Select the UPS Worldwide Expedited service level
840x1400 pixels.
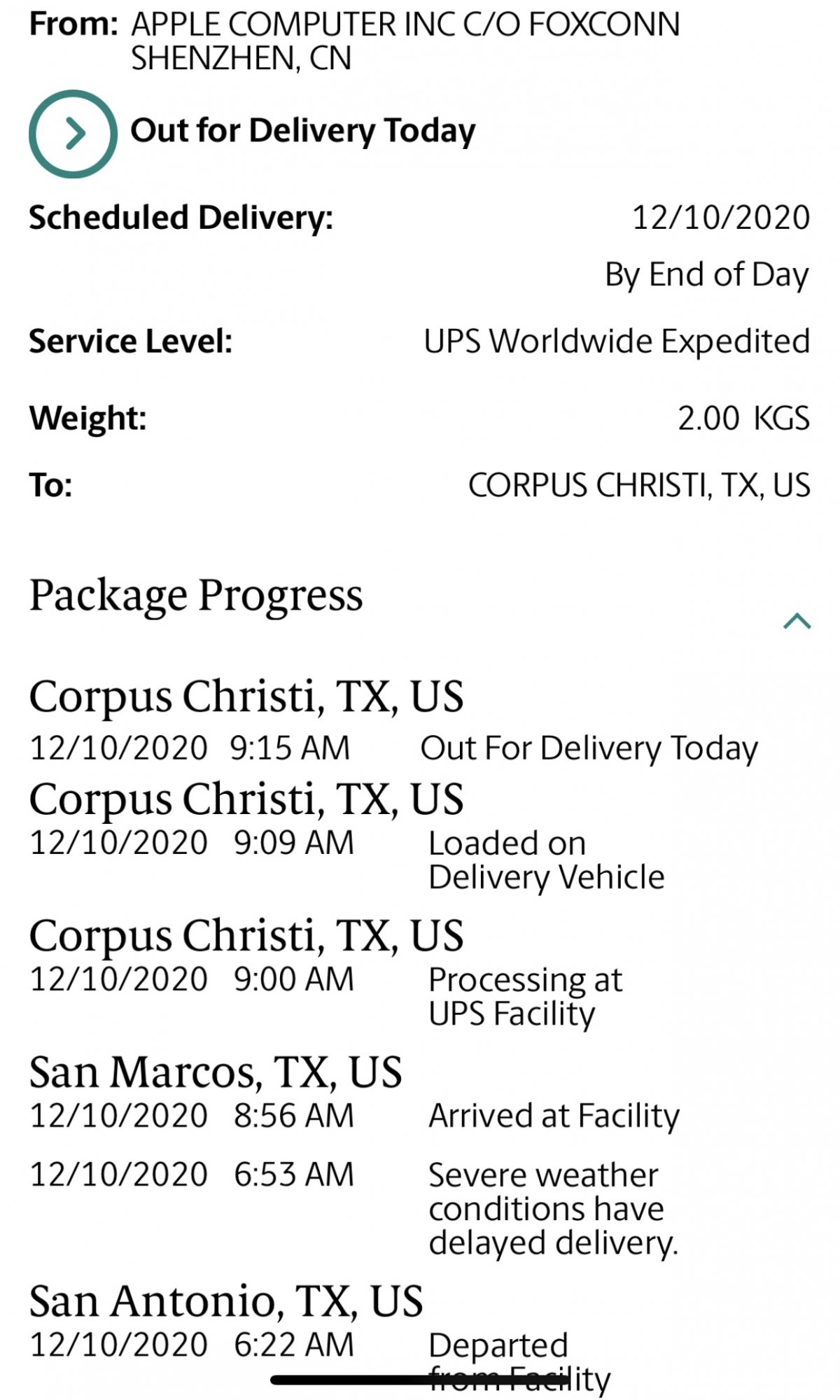(616, 342)
